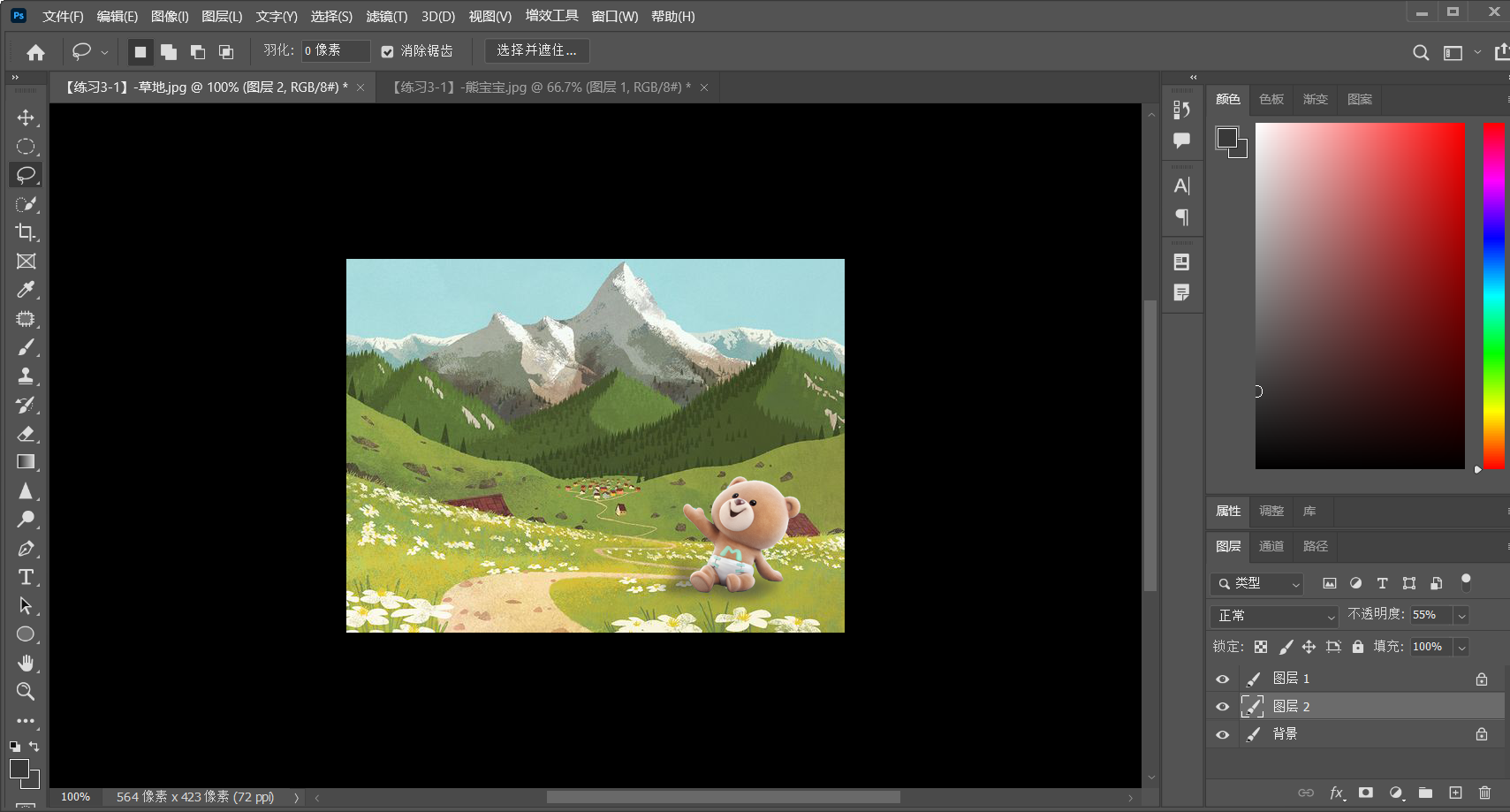Select the Clone Stamp tool
This screenshot has width=1510, height=812.
(x=26, y=376)
